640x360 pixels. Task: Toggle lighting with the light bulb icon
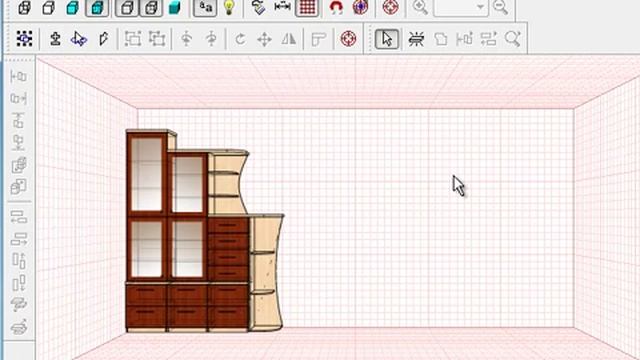[x=229, y=8]
